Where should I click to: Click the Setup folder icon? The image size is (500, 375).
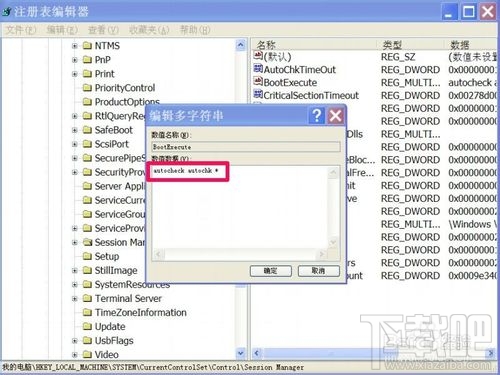(87, 256)
